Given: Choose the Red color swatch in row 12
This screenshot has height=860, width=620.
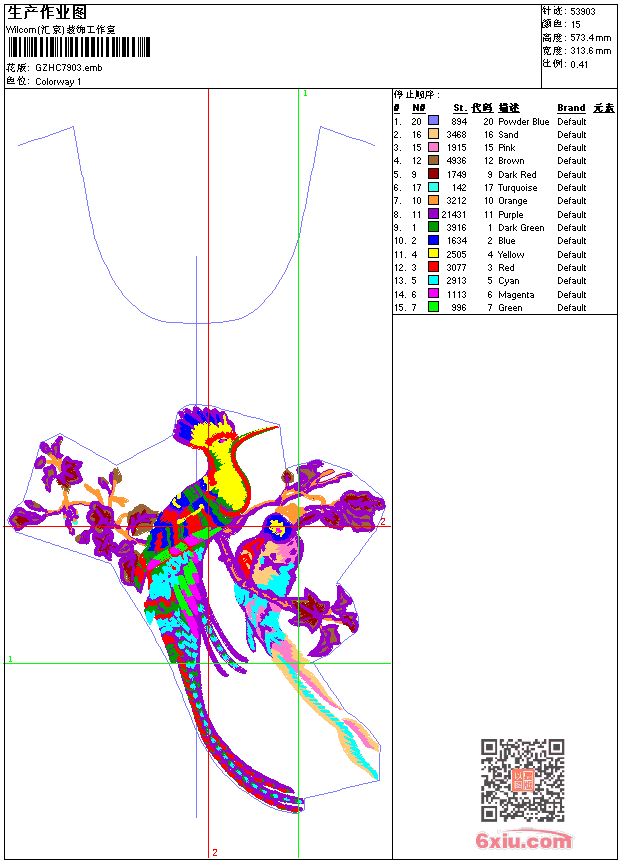Looking at the screenshot, I should click(433, 267).
